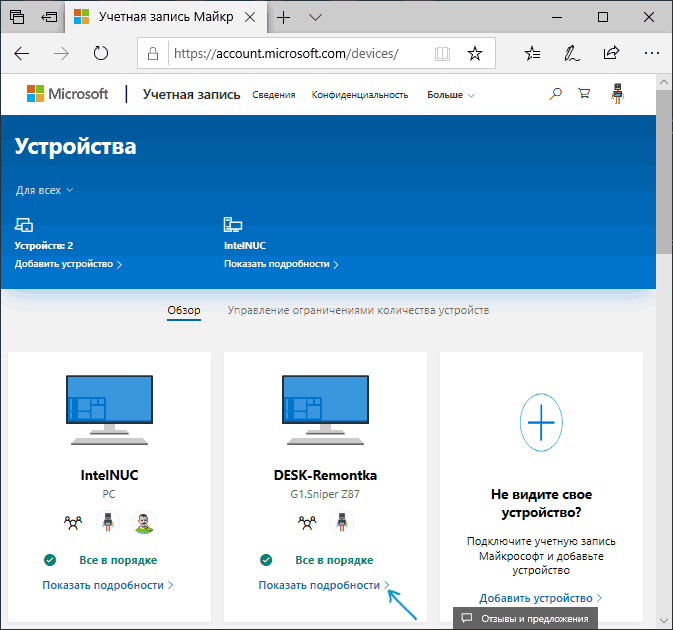Refresh the page
Screen dimensions: 673x630
[x=101, y=53]
